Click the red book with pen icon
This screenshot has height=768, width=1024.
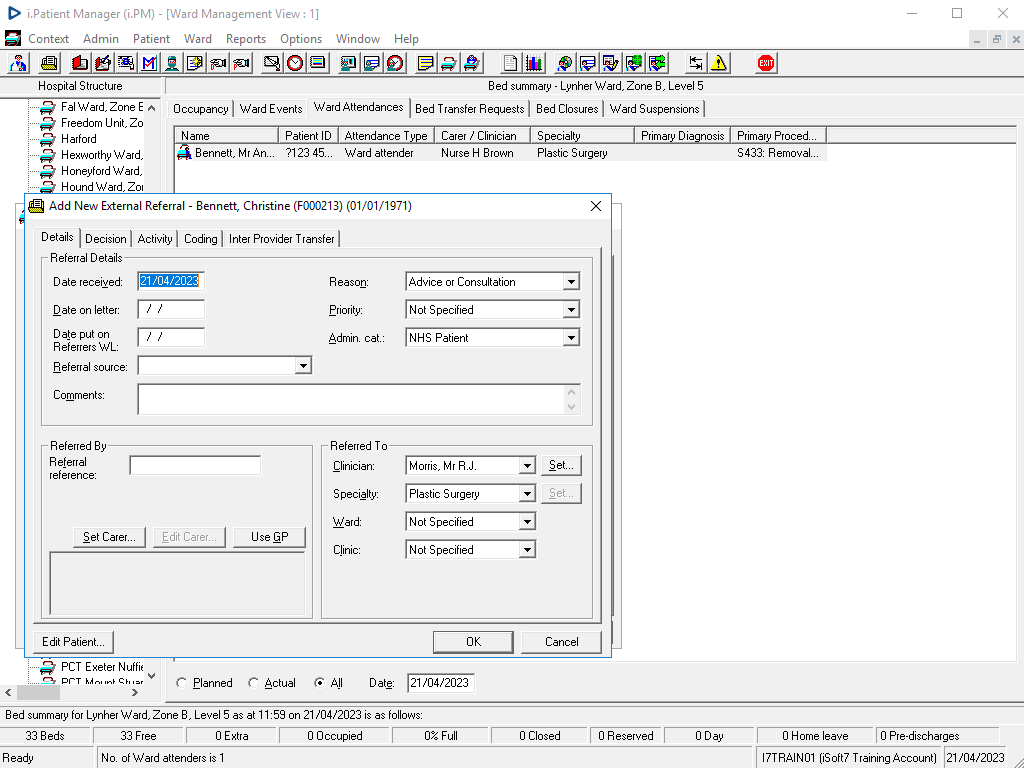103,63
